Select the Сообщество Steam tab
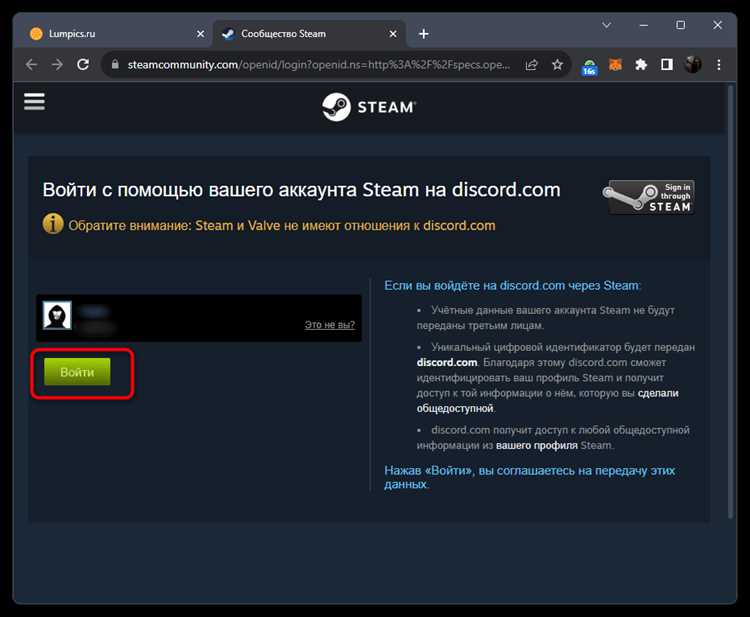 (309, 34)
